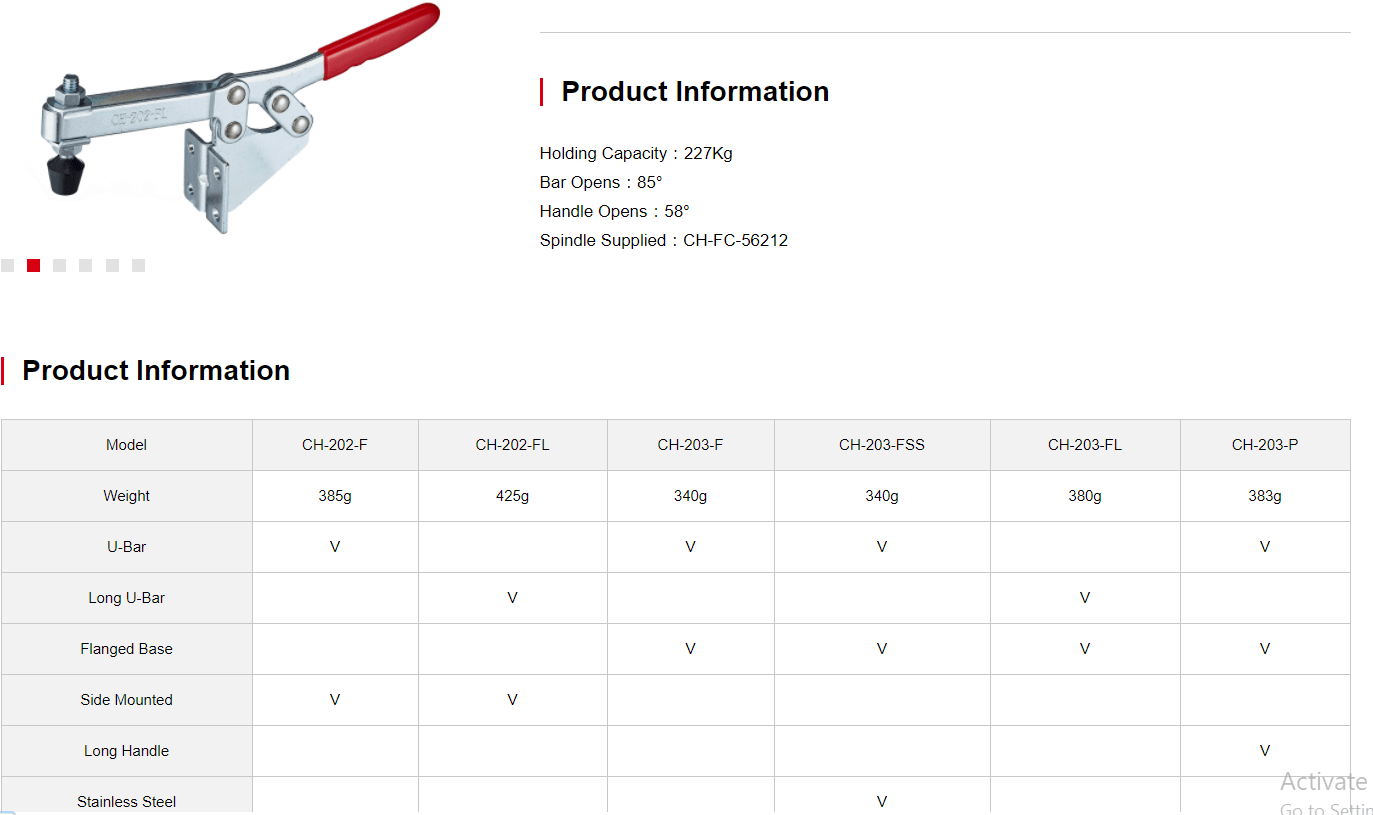Click the Flanged Base row label

pyautogui.click(x=126, y=649)
